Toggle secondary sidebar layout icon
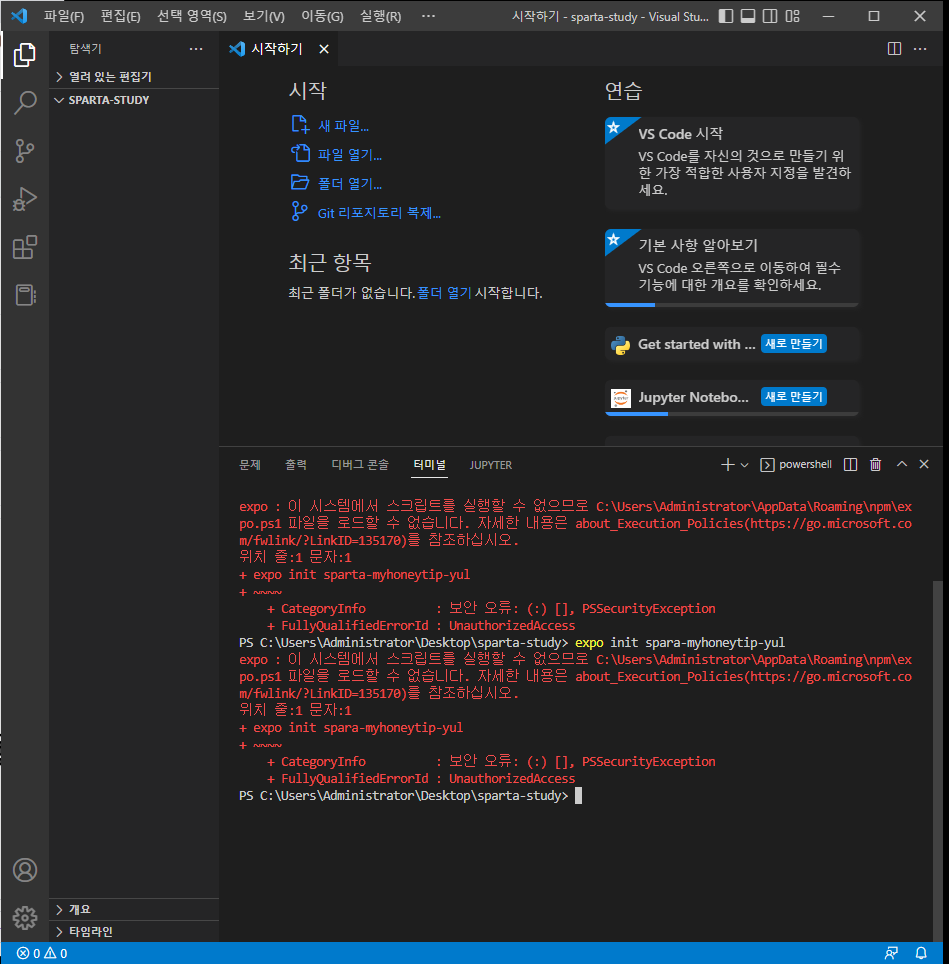This screenshot has height=964, width=949. pyautogui.click(x=770, y=16)
